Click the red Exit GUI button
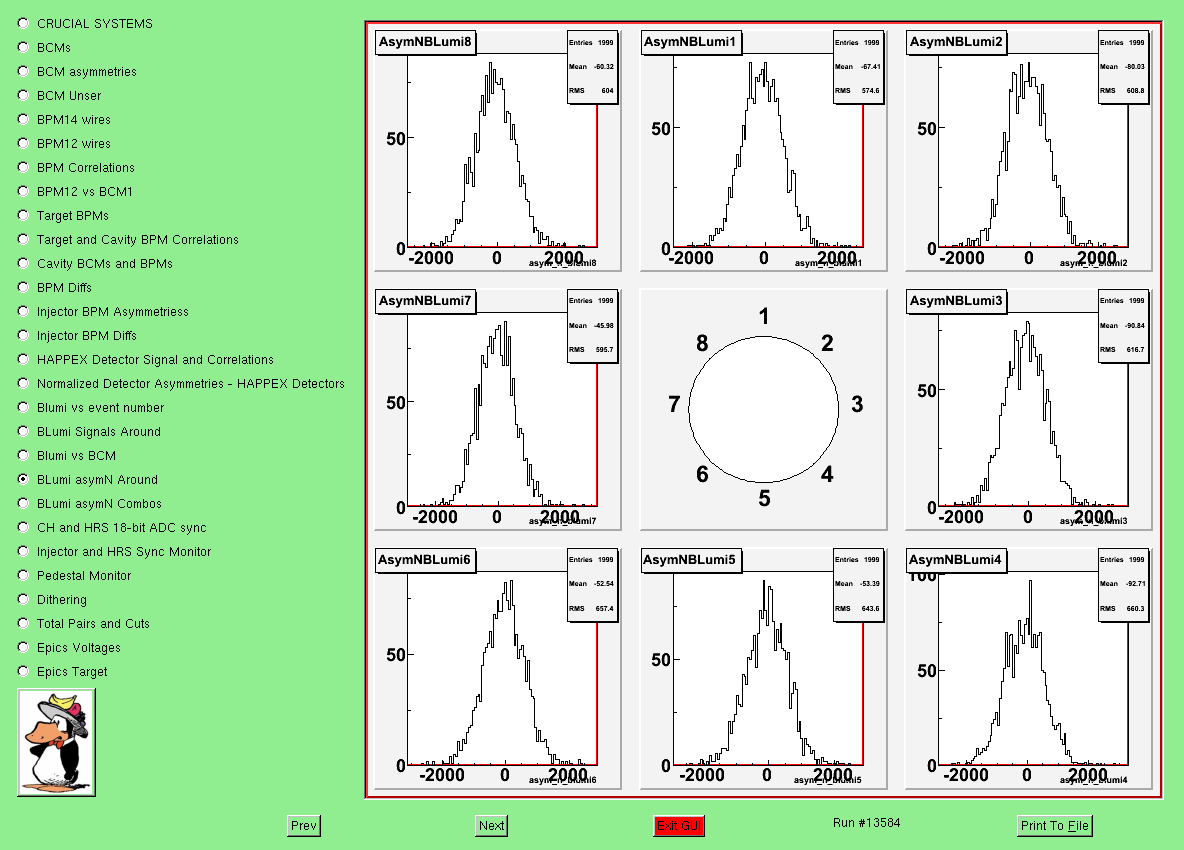Screen dimensions: 1184x850 (x=679, y=826)
